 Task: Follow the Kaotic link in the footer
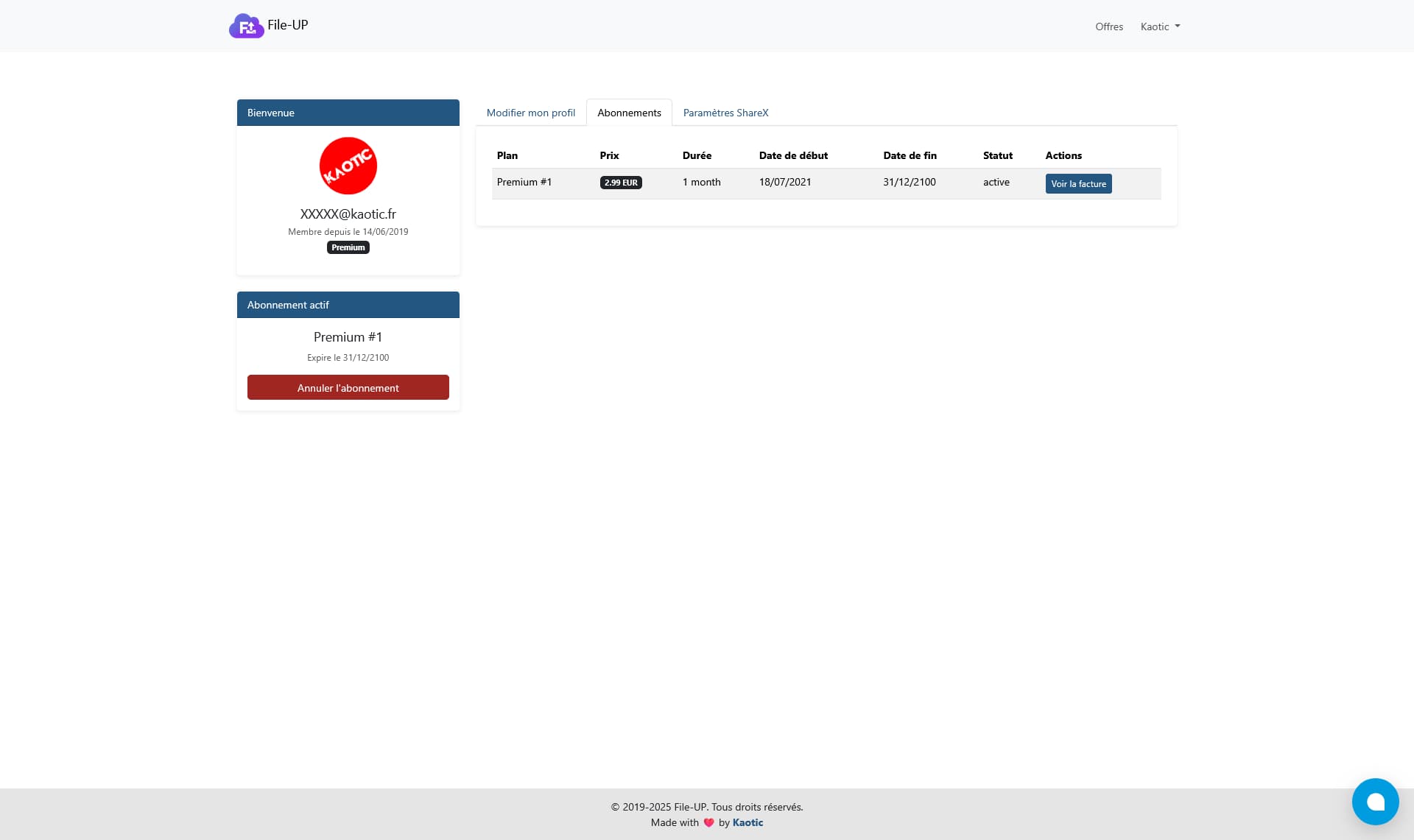[x=748, y=822]
